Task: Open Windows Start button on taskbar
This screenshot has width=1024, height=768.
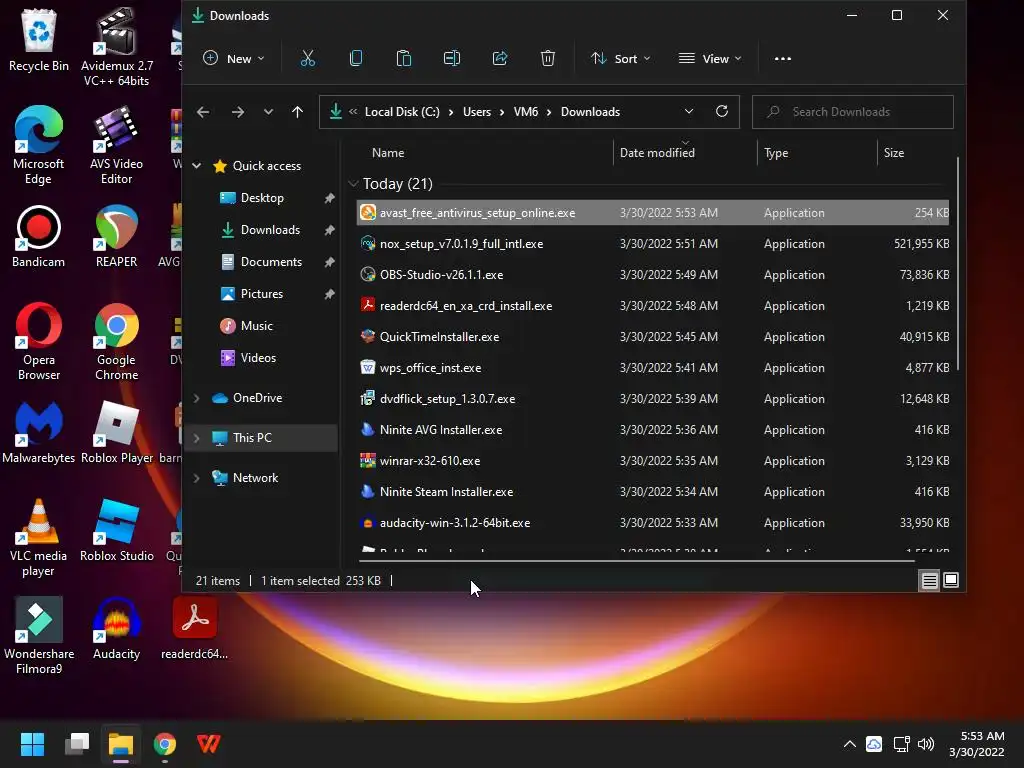Action: [32, 744]
